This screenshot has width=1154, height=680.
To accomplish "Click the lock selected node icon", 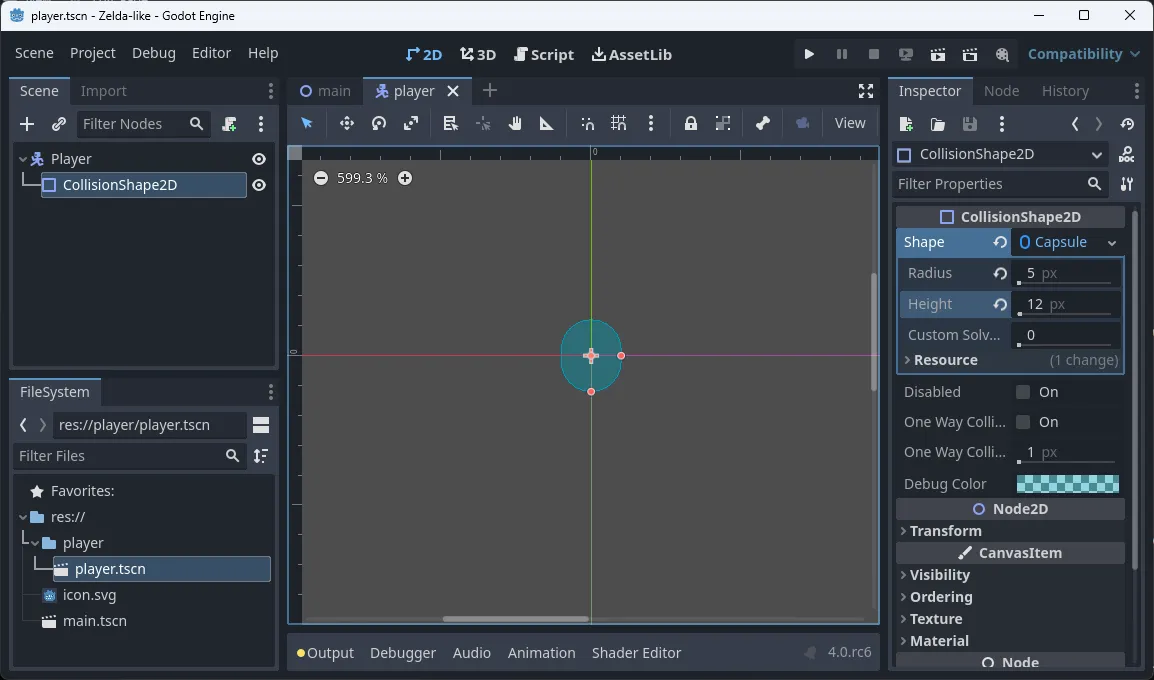I will coord(690,123).
